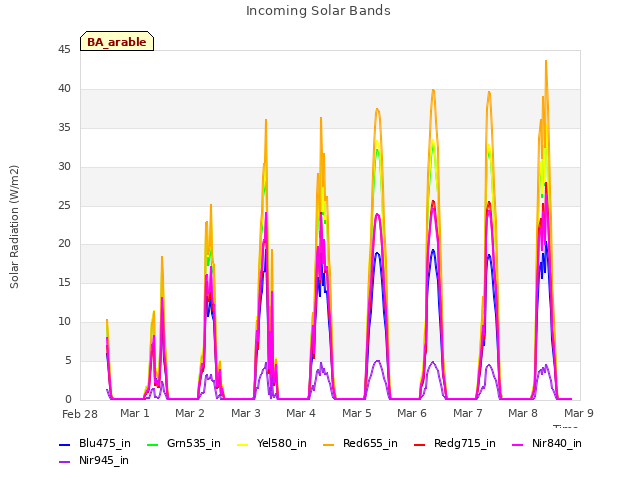Click the Mar 1 x-axis tick label
Screen dimensions: 640x480
click(x=135, y=413)
